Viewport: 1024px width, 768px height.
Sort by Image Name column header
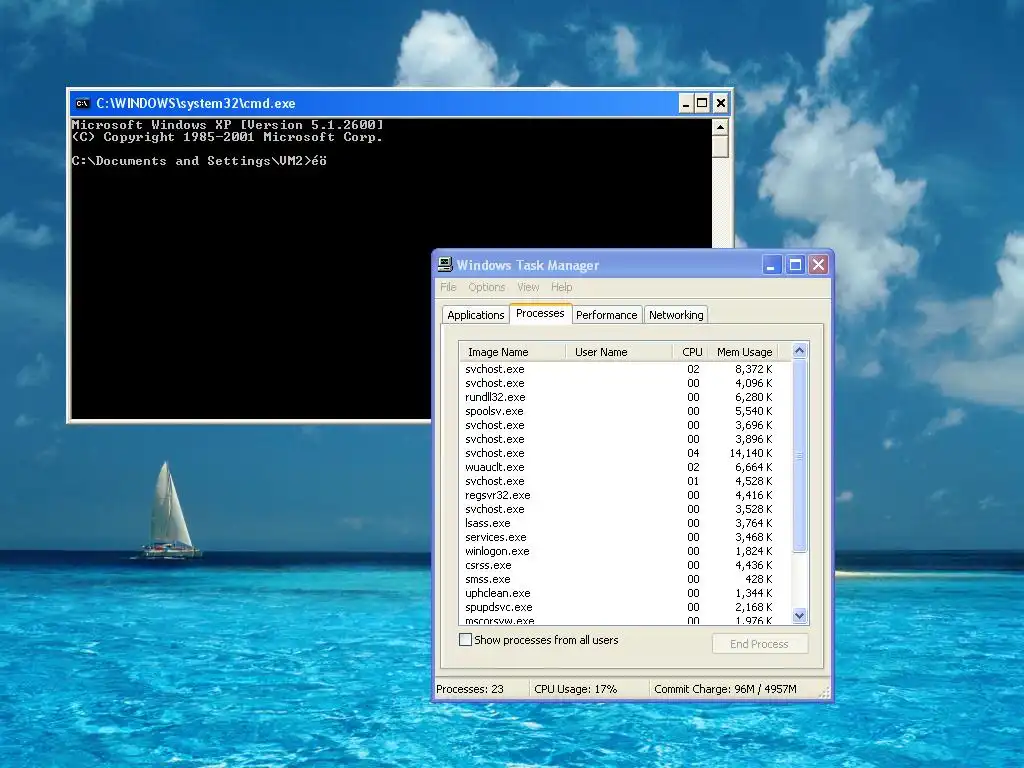point(513,352)
